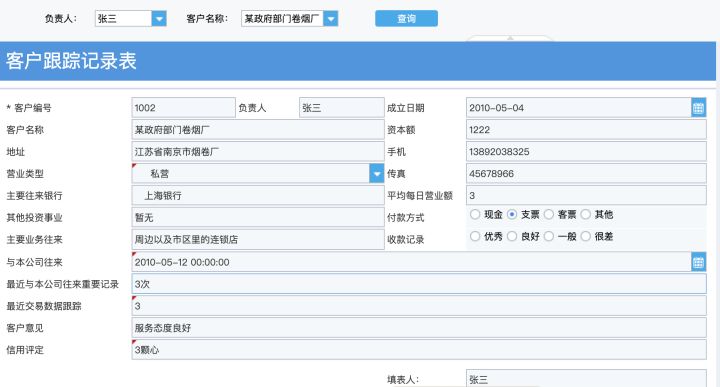Choose 一般 for 收款记录
Image resolution: width=720 pixels, height=387 pixels.
(x=549, y=236)
